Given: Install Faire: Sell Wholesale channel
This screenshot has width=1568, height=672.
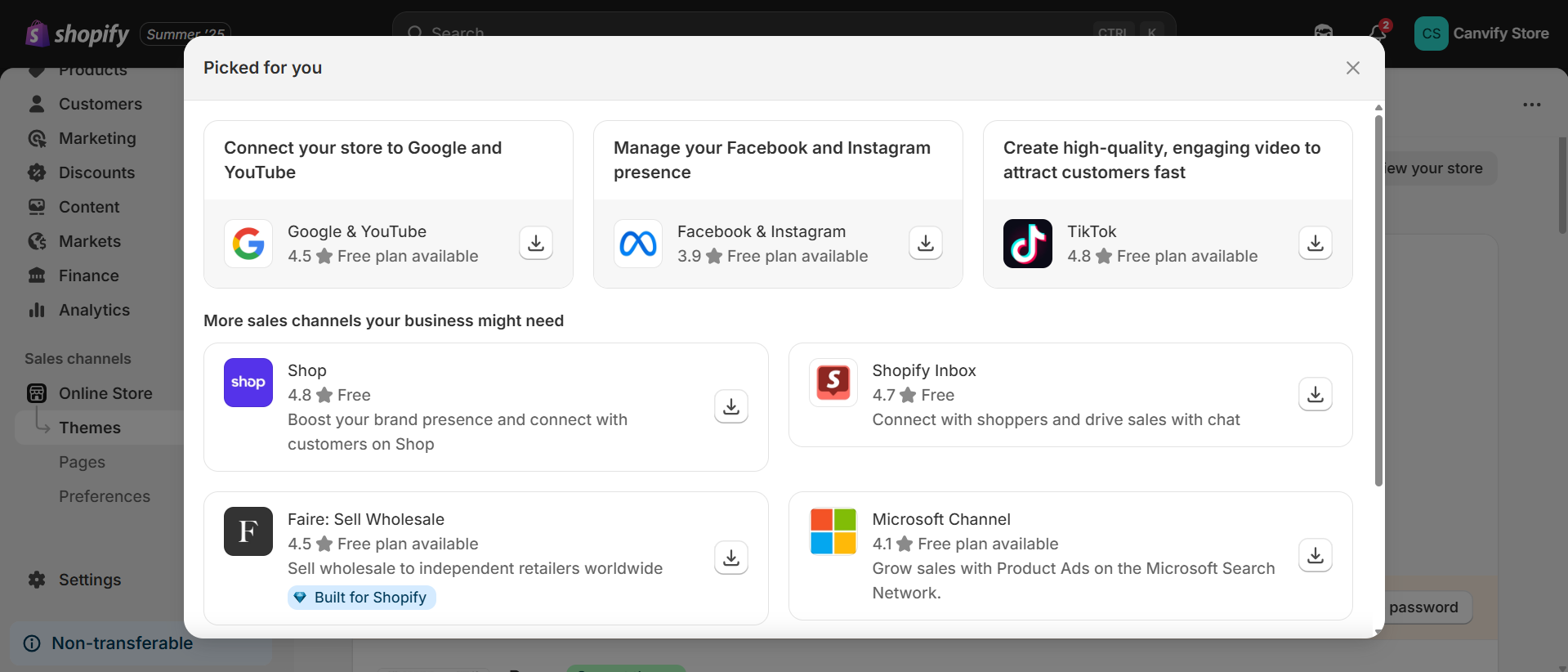Looking at the screenshot, I should (x=731, y=558).
